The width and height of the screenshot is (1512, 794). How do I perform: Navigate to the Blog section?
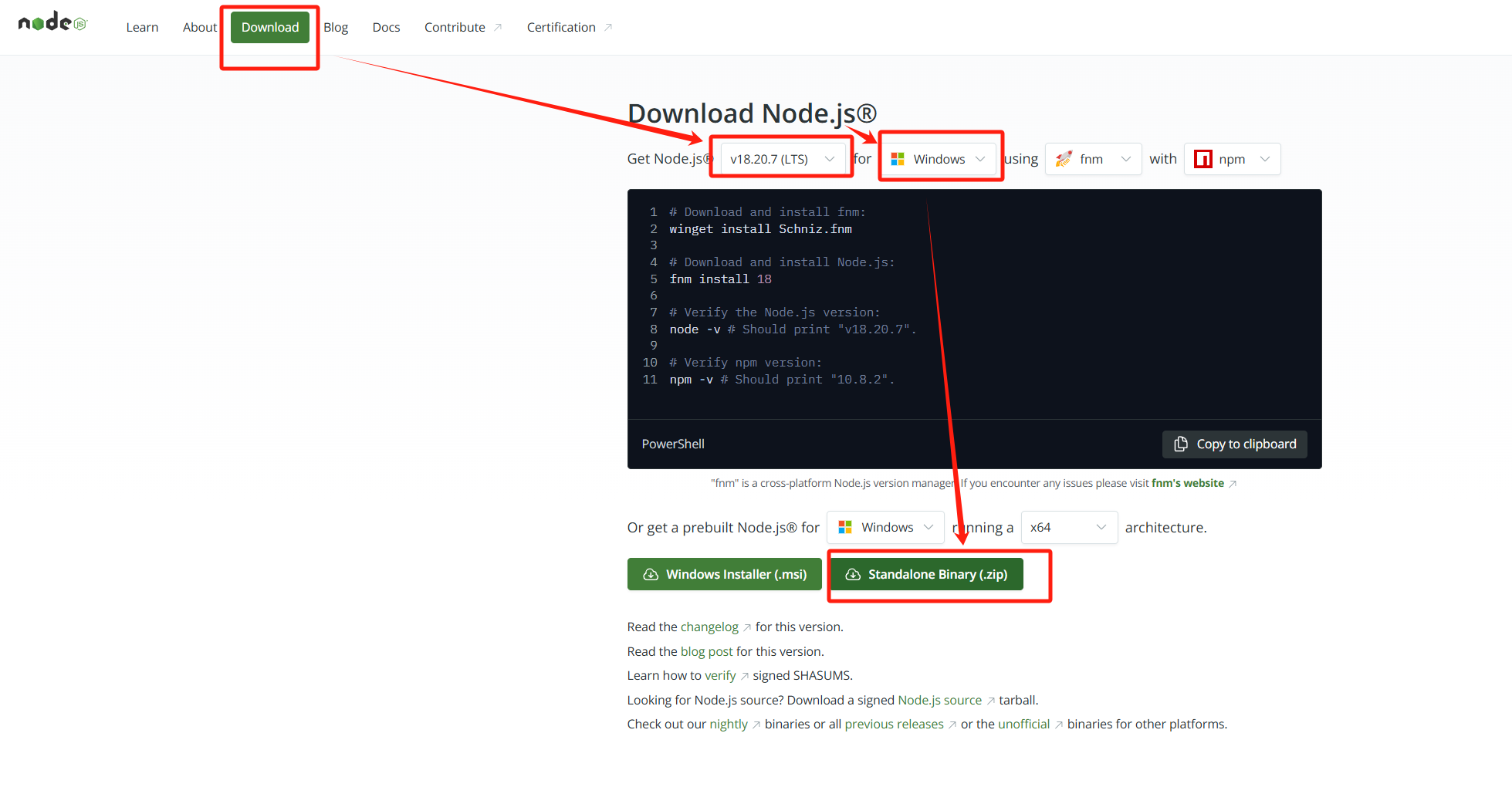[x=335, y=26]
